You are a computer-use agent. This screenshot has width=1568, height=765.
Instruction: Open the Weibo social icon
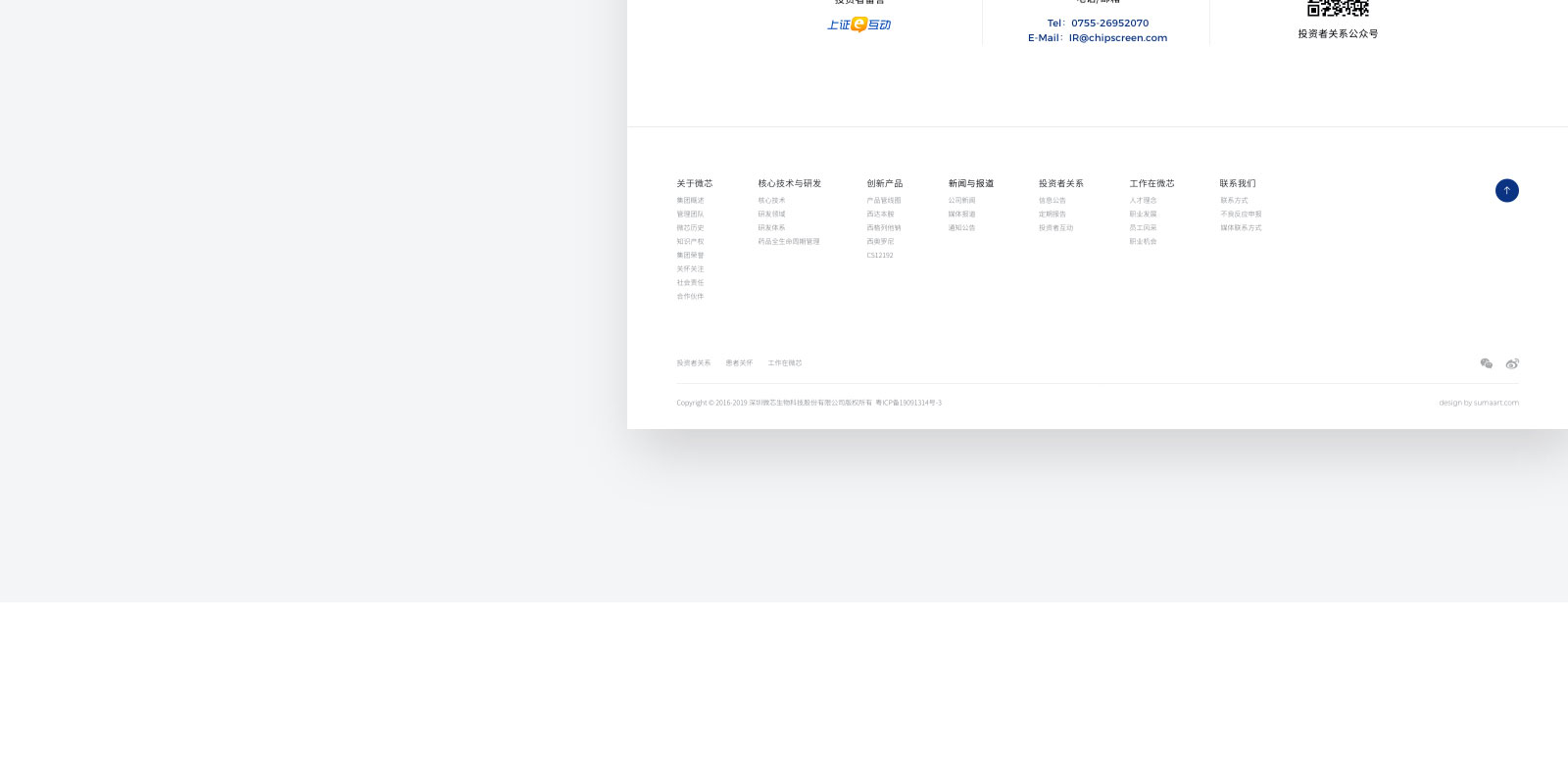click(1512, 363)
